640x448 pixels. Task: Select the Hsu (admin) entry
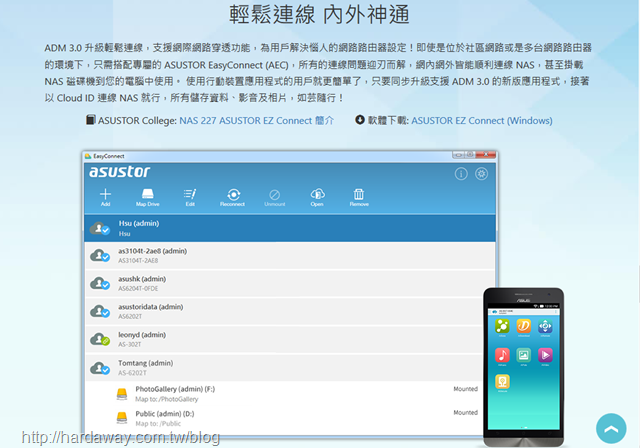(x=290, y=228)
